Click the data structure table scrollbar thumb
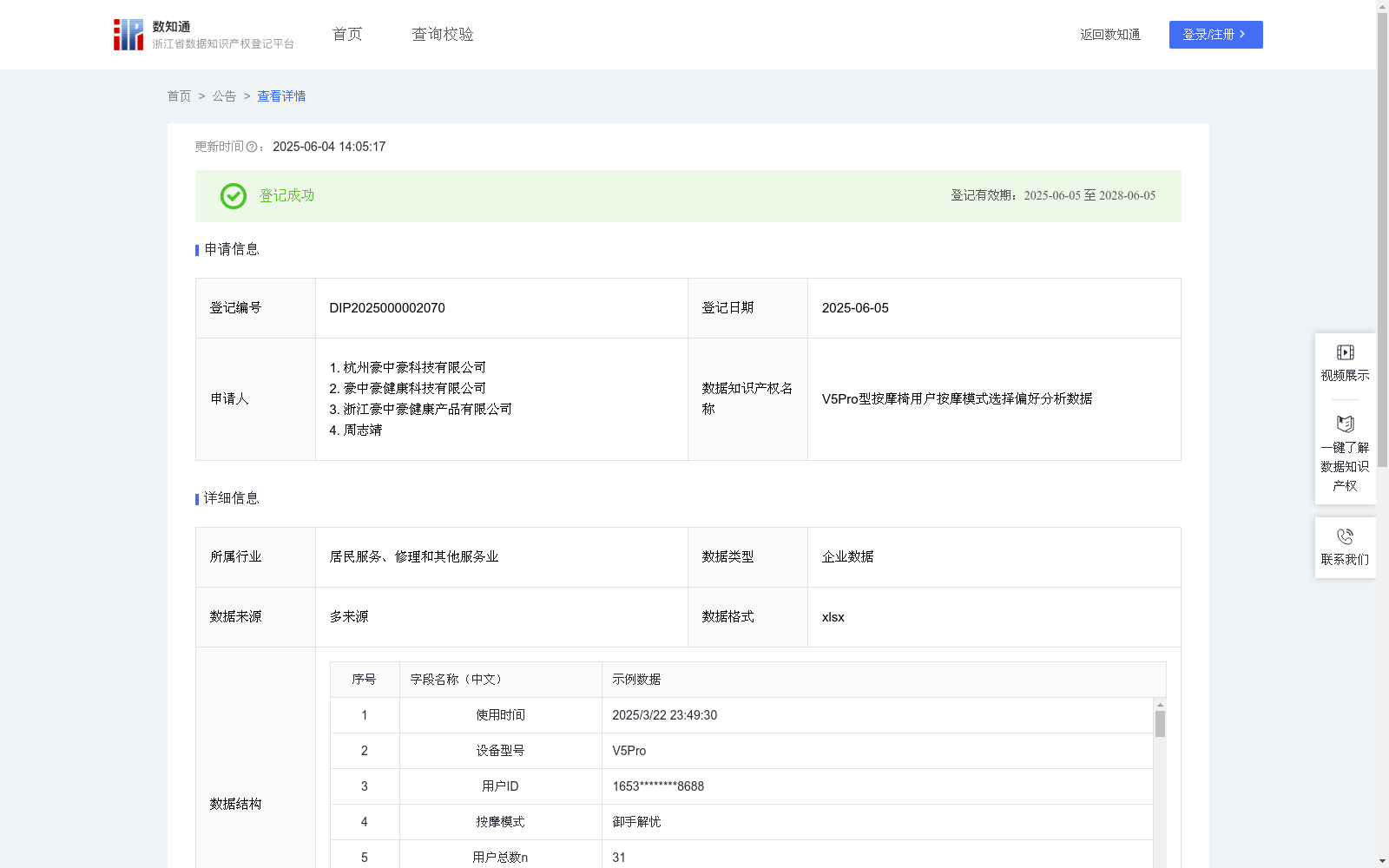Screen dimensions: 1389x868 coord(1160,724)
